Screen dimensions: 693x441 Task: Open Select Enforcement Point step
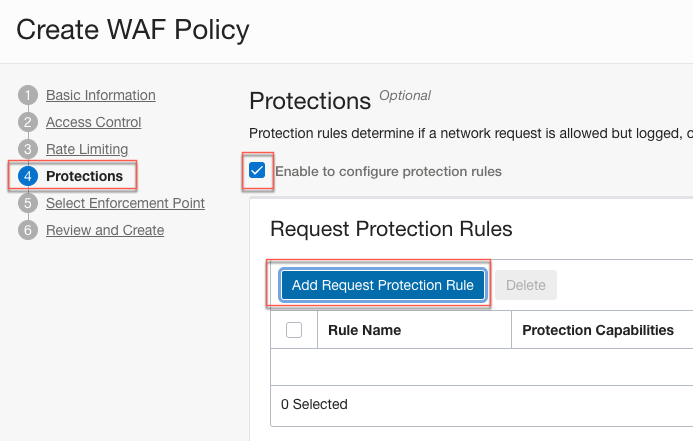pos(125,203)
